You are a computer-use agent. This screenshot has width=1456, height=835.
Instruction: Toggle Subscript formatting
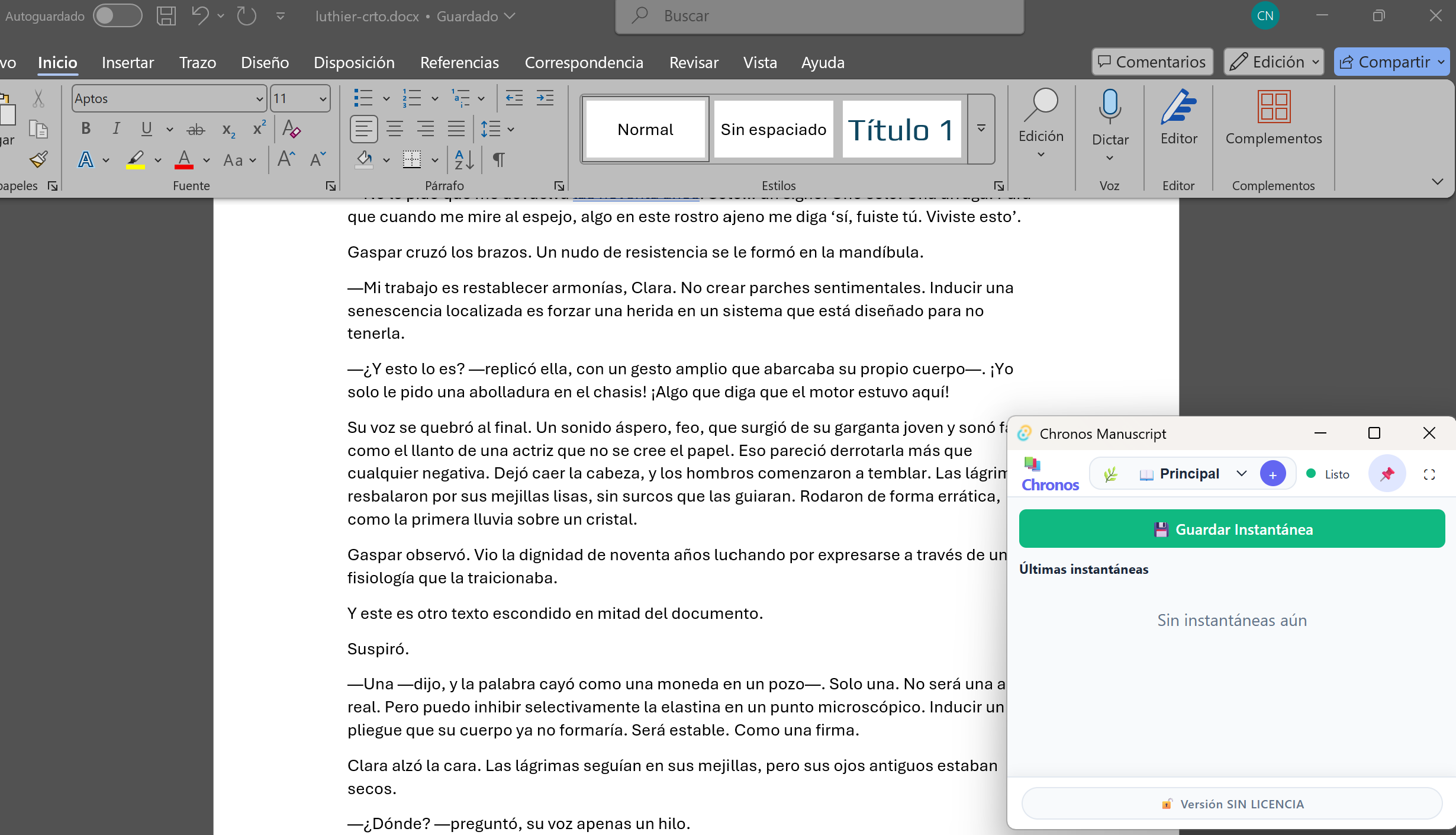(x=228, y=129)
